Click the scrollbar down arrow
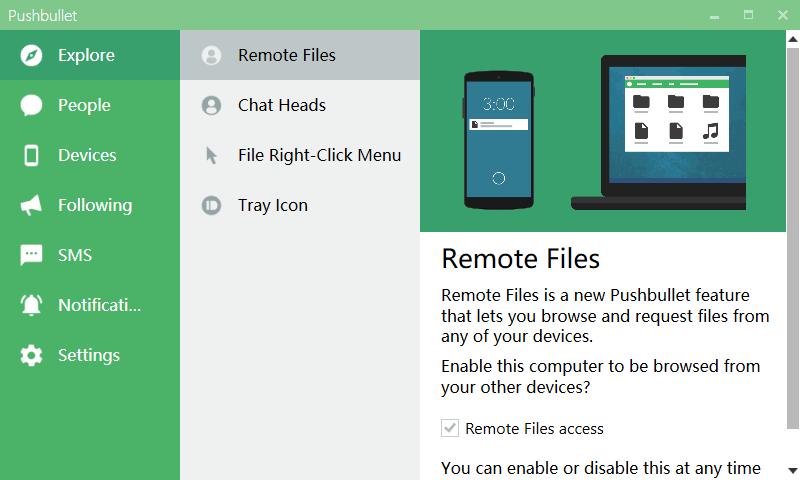This screenshot has width=800, height=480. pos(792,469)
